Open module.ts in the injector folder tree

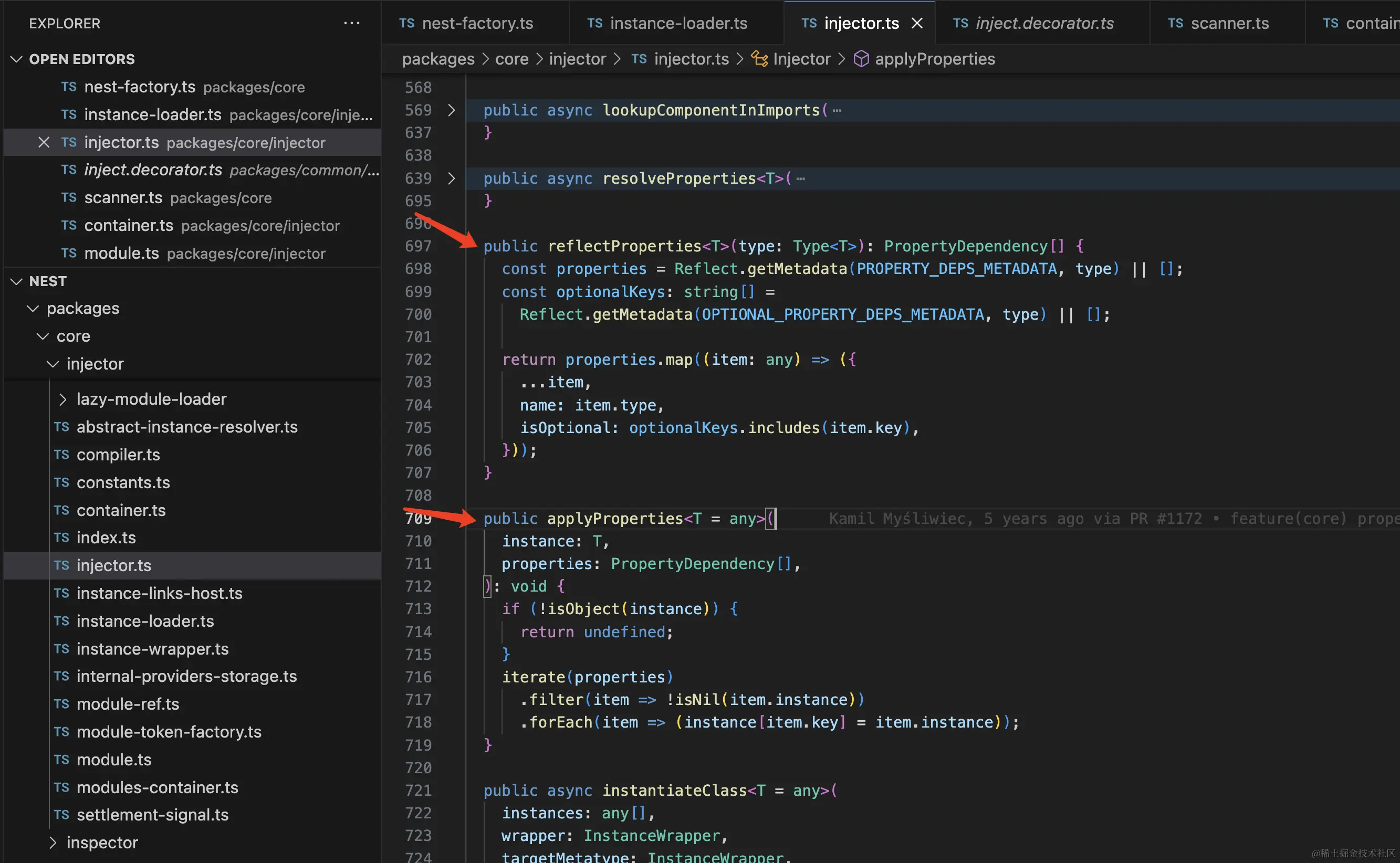pos(192,760)
